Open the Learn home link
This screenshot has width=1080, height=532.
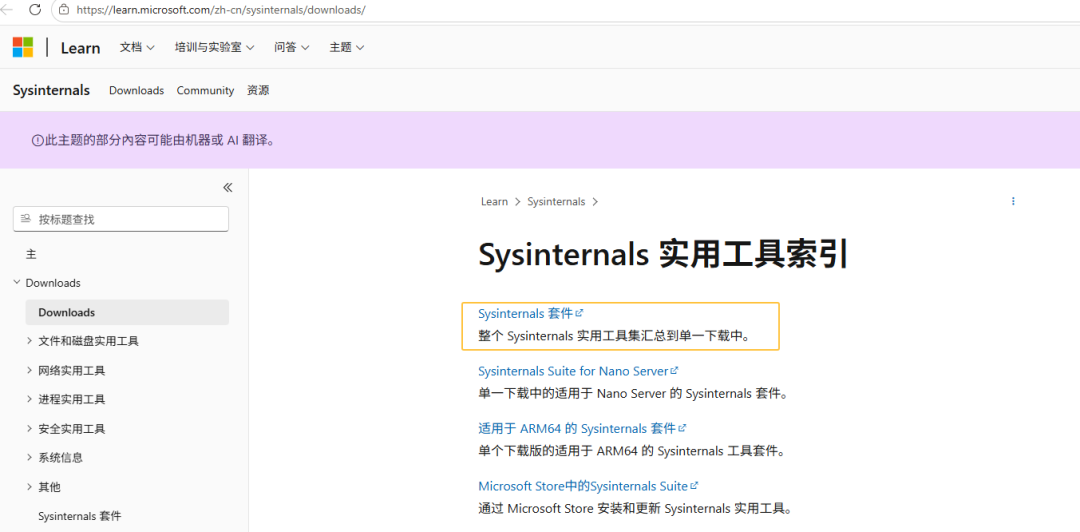point(81,48)
